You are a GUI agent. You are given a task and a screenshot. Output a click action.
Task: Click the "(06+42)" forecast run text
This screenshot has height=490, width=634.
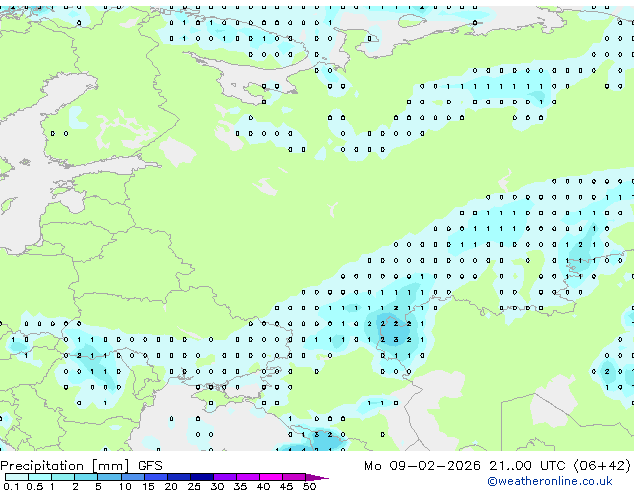pos(602,466)
